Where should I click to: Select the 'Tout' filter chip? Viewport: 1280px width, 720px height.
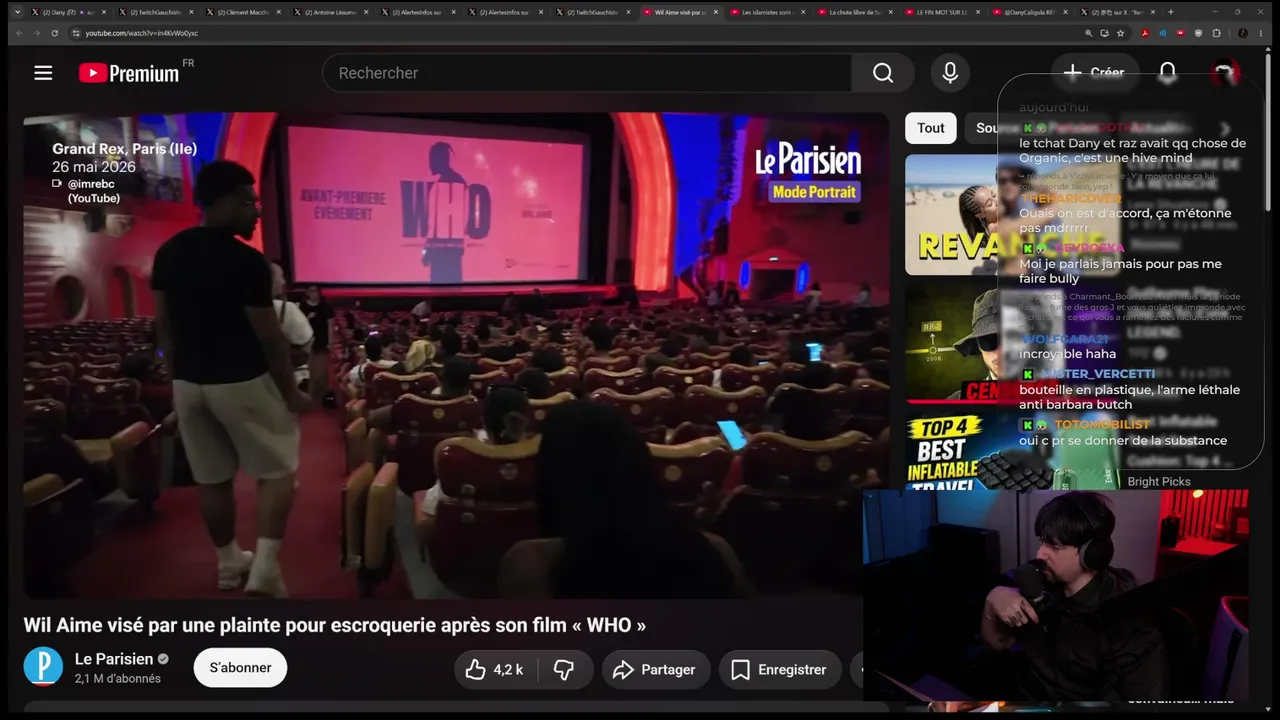931,128
